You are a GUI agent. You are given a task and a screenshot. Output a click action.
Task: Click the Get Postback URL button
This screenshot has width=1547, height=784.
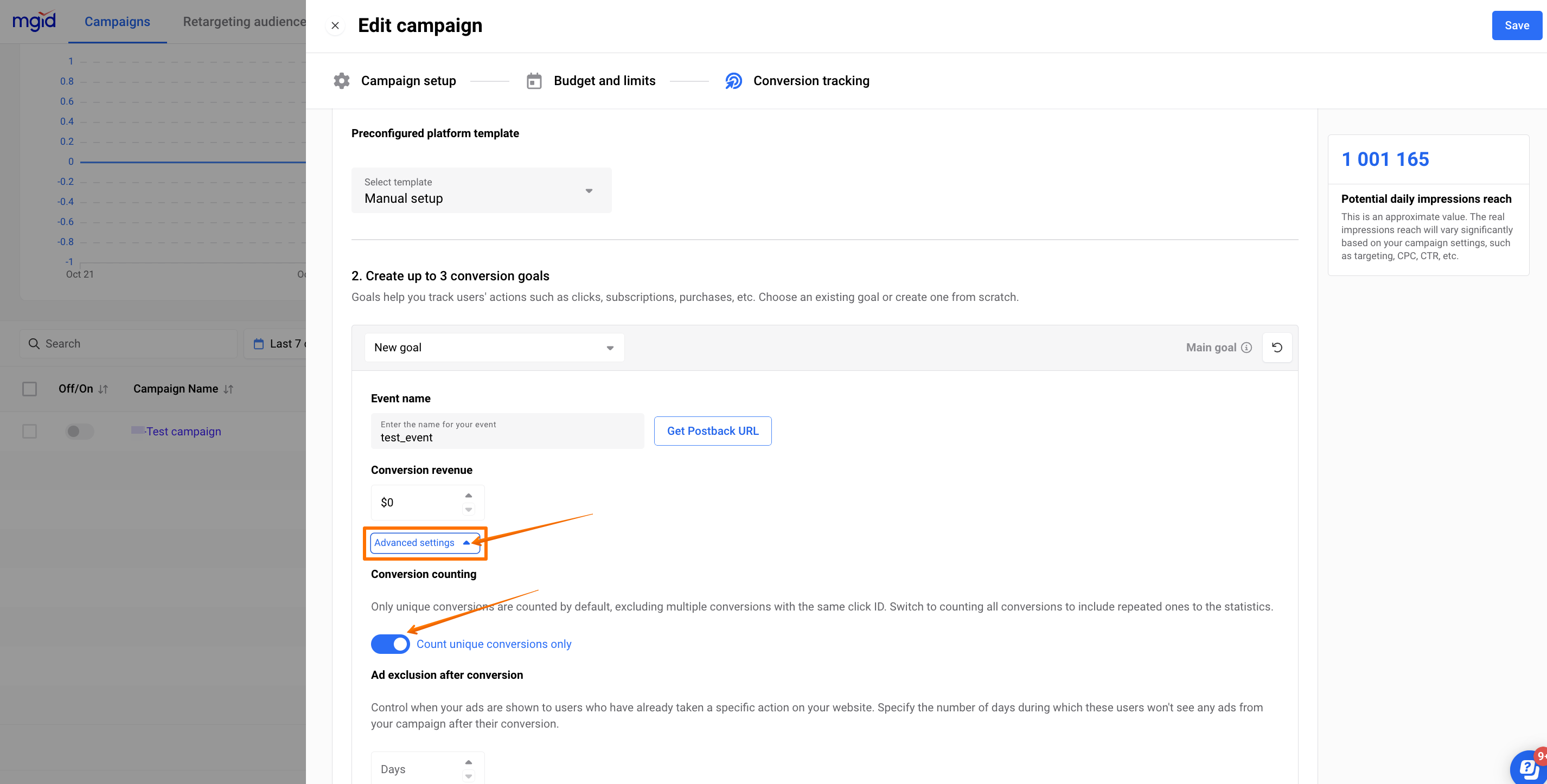tap(712, 431)
